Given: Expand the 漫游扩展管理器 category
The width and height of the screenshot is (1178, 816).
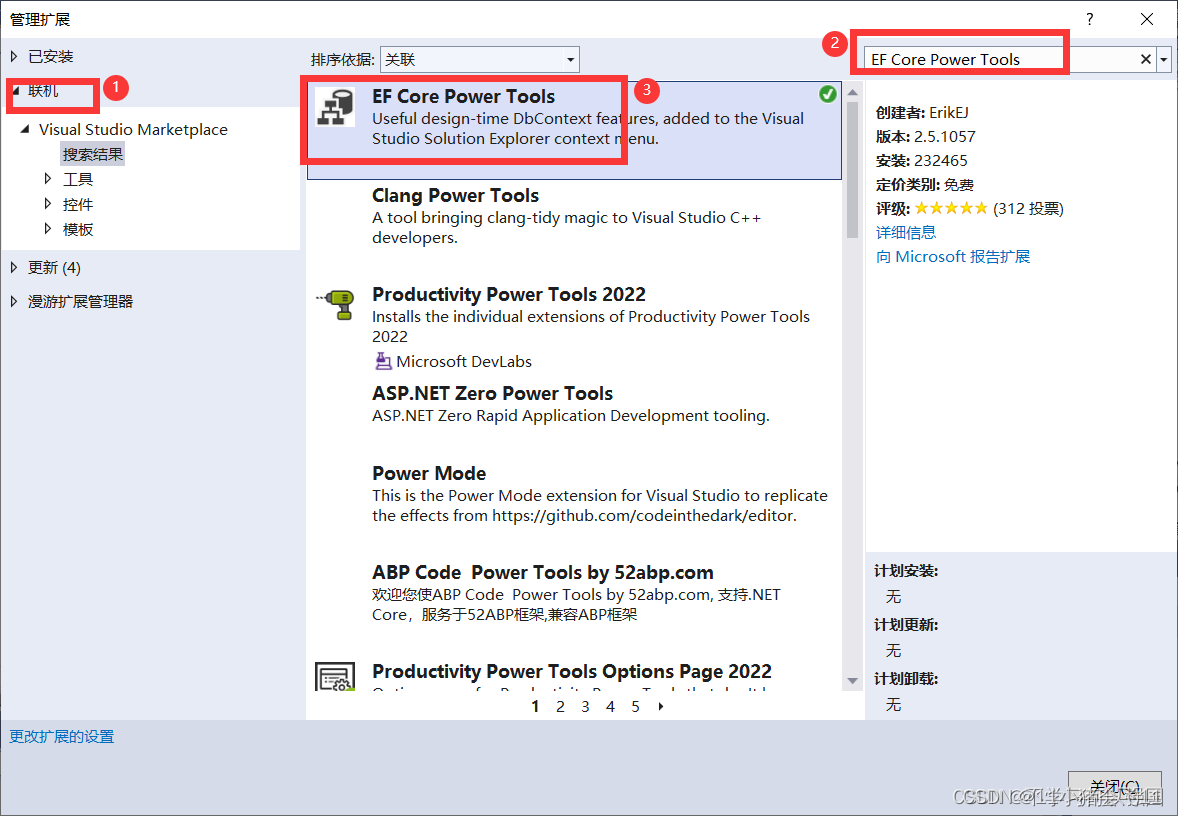Looking at the screenshot, I should tap(14, 301).
